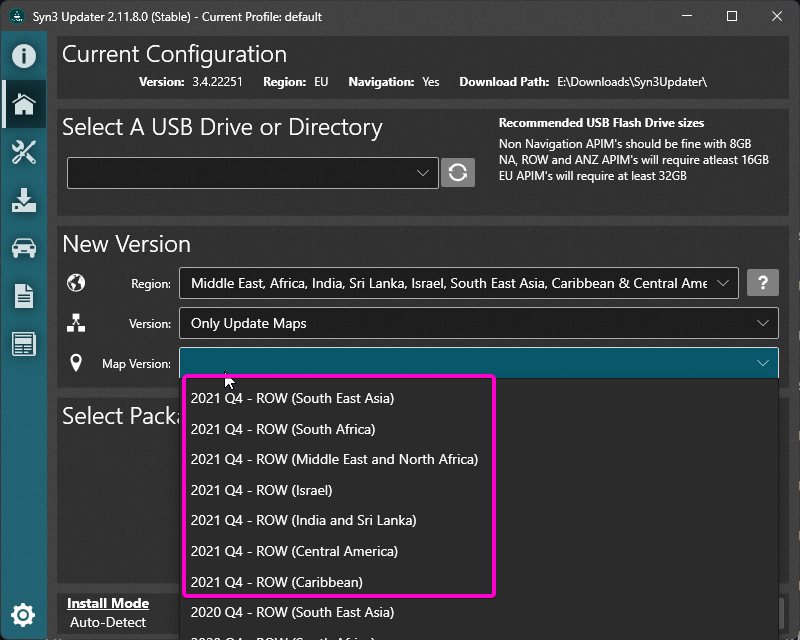Expand the Version dropdown showing Only Update Maps
The width and height of the screenshot is (800, 640).
(x=479, y=323)
